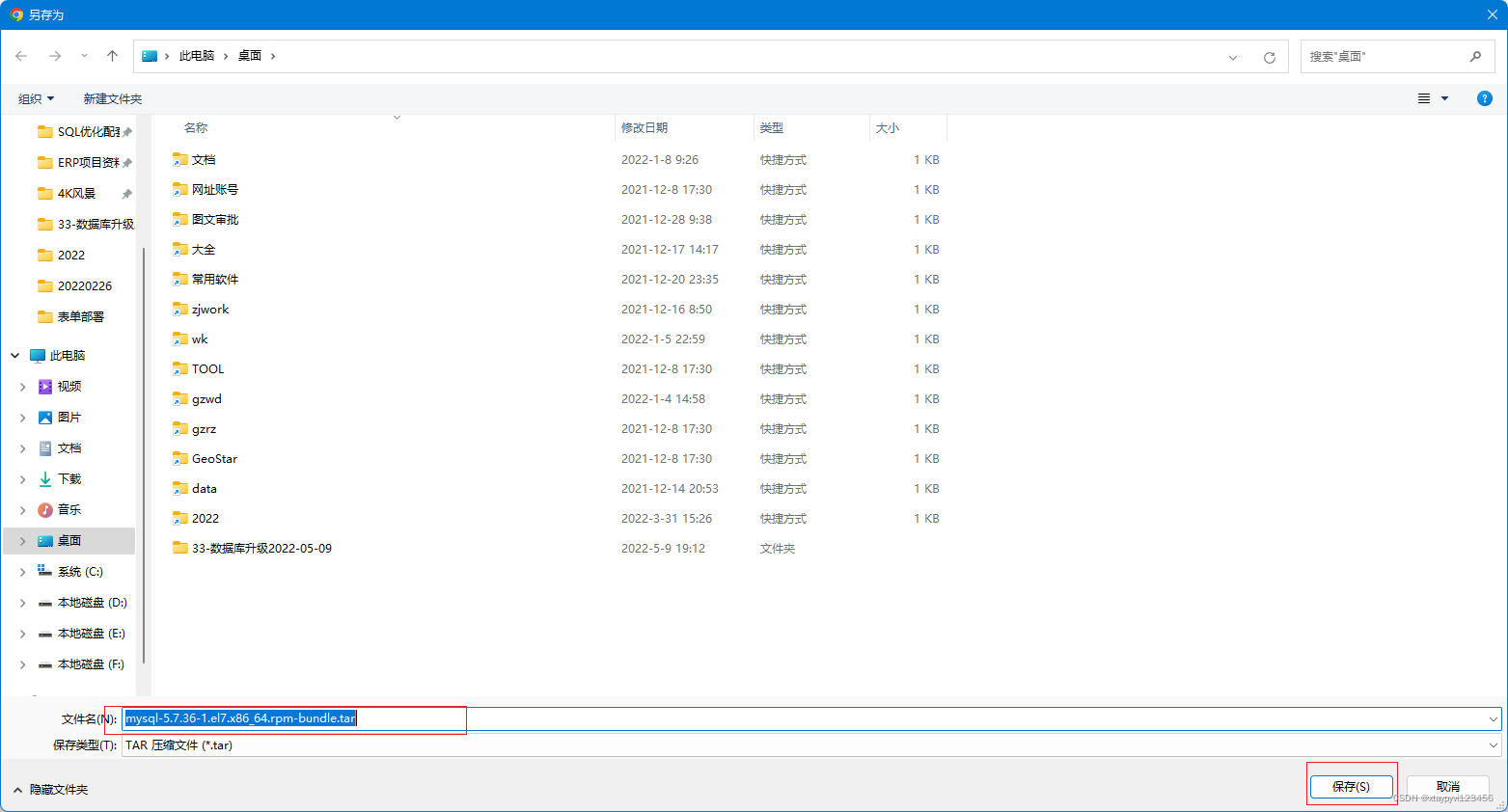Open the help question mark icon
The height and width of the screenshot is (812, 1508).
[1484, 97]
